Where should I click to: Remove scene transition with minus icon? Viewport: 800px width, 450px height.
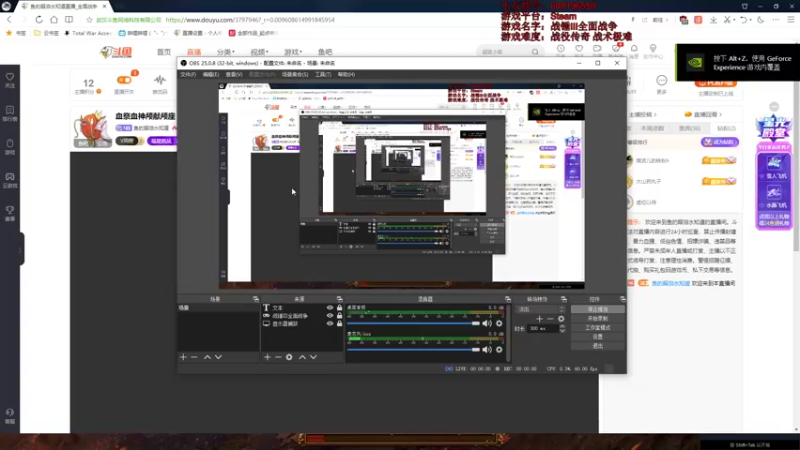click(x=550, y=319)
